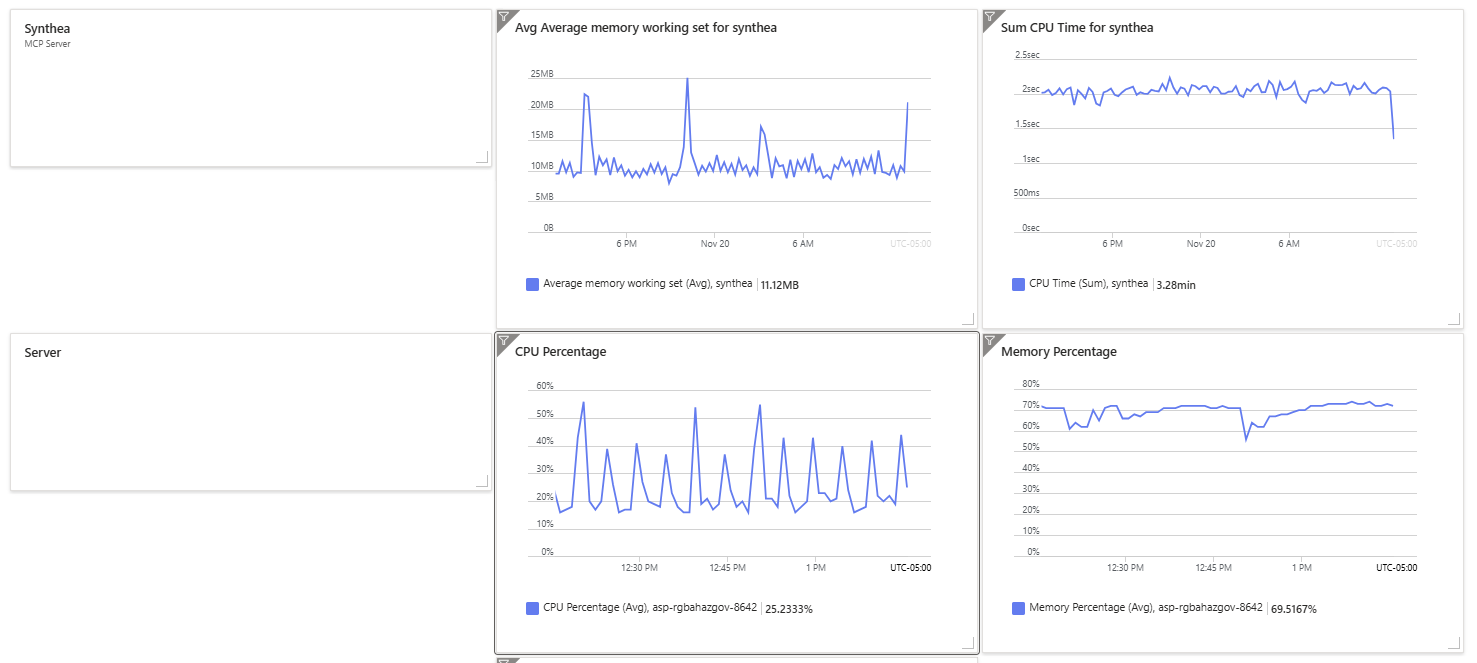Viewport: 1477px width, 663px height.
Task: Click the filter icon on the Sum CPU Time tile
Action: (x=989, y=16)
